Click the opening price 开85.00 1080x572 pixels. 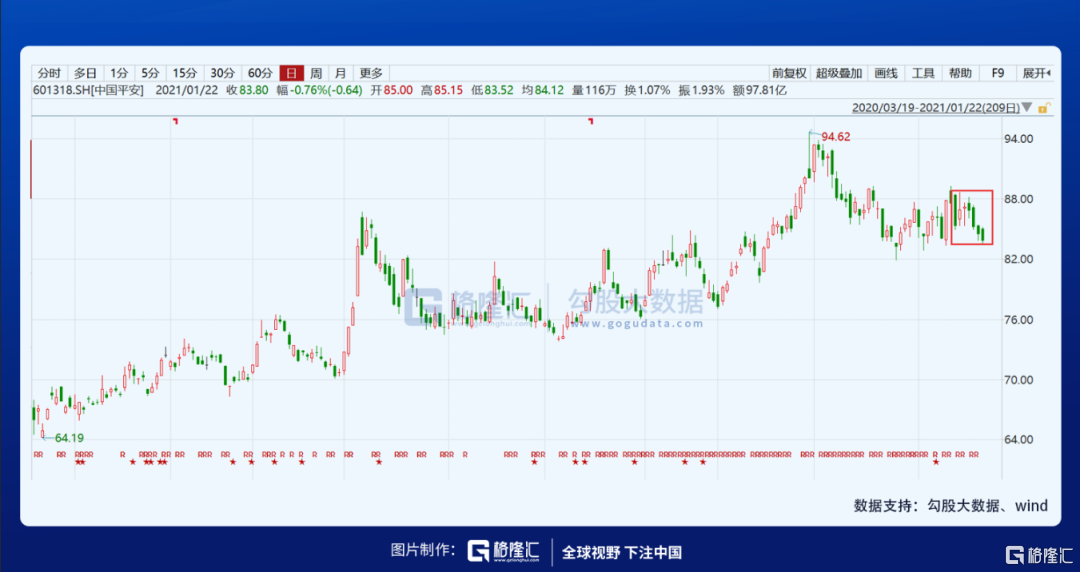[x=392, y=90]
